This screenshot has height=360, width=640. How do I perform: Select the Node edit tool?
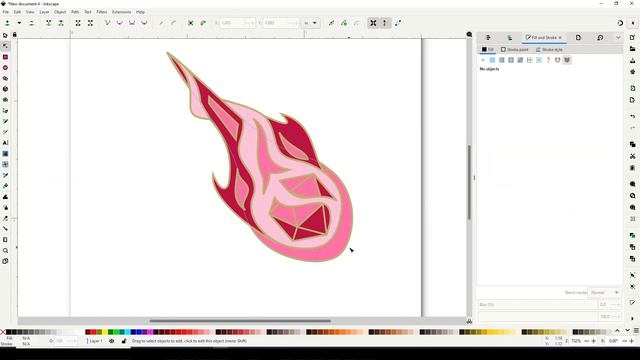[x=5, y=46]
